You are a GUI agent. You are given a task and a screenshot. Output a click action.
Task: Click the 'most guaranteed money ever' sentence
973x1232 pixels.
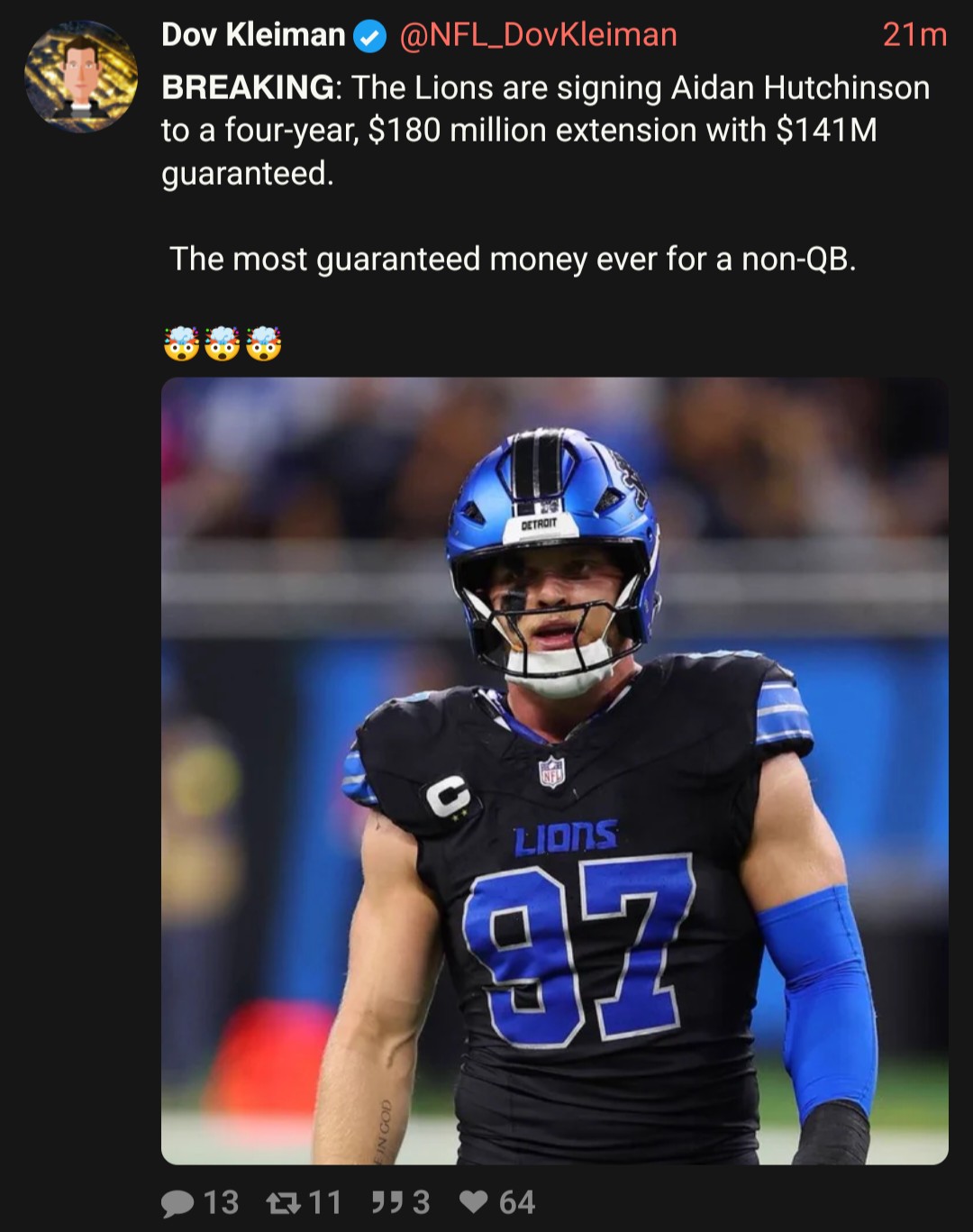[x=513, y=259]
